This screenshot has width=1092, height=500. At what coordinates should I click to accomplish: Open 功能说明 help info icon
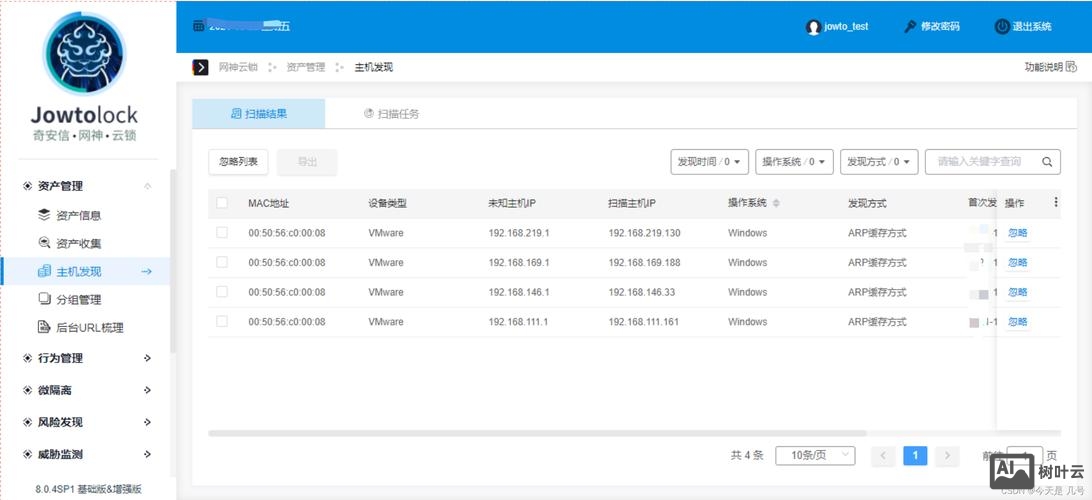pyautogui.click(x=1071, y=67)
